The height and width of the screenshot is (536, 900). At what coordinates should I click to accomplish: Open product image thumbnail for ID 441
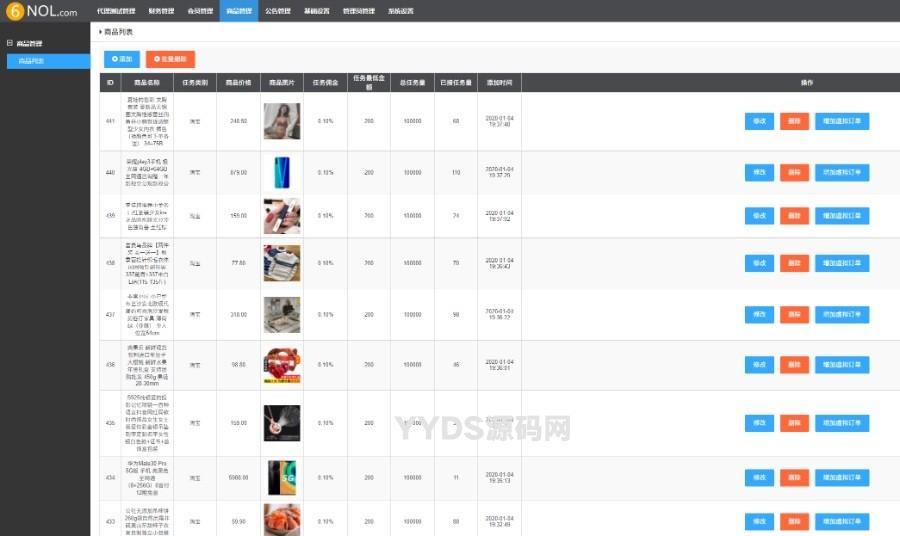point(281,121)
